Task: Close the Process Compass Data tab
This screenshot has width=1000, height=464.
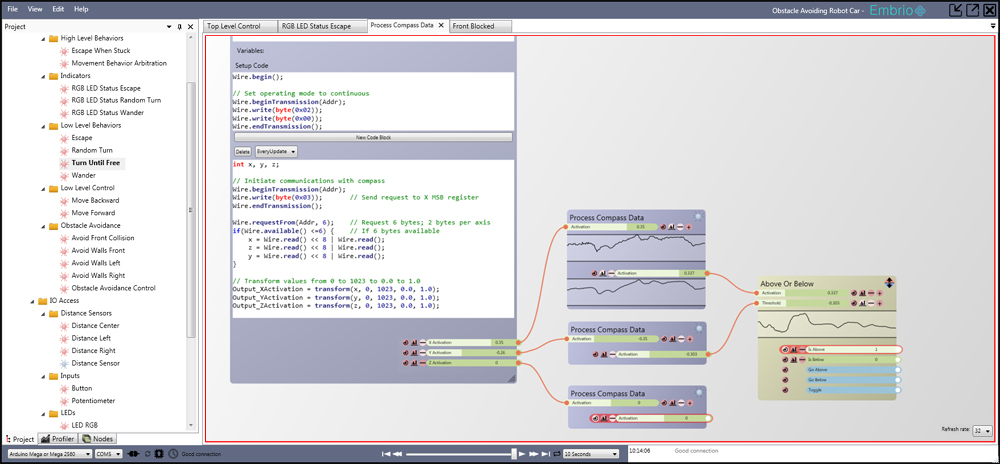Action: 441,25
